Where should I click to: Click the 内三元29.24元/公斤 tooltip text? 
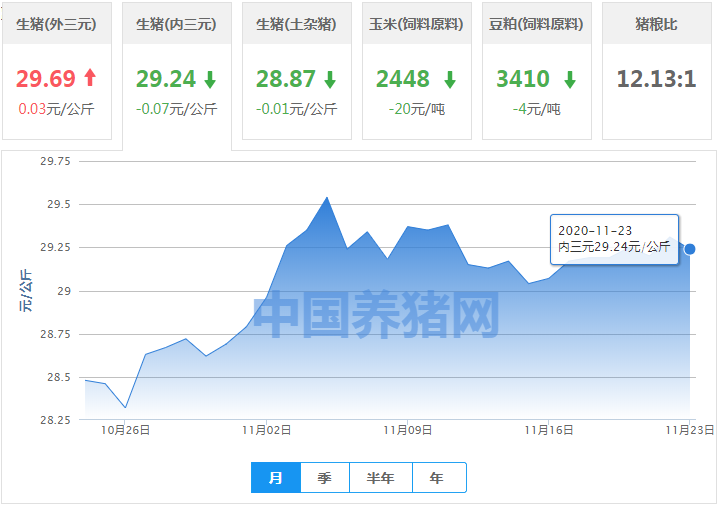614,247
